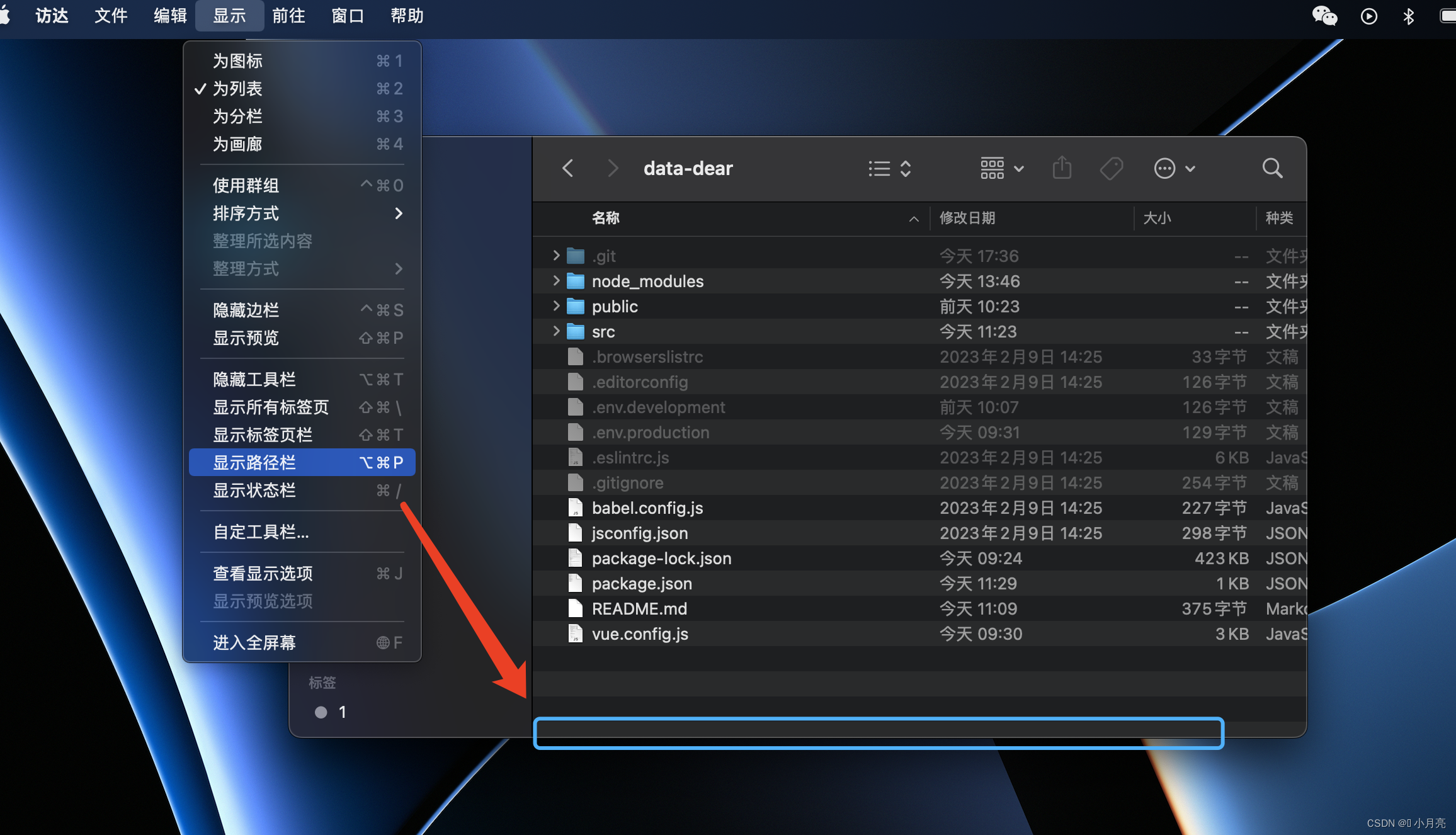
Task: Click the Finder forward navigation arrow
Action: click(612, 168)
